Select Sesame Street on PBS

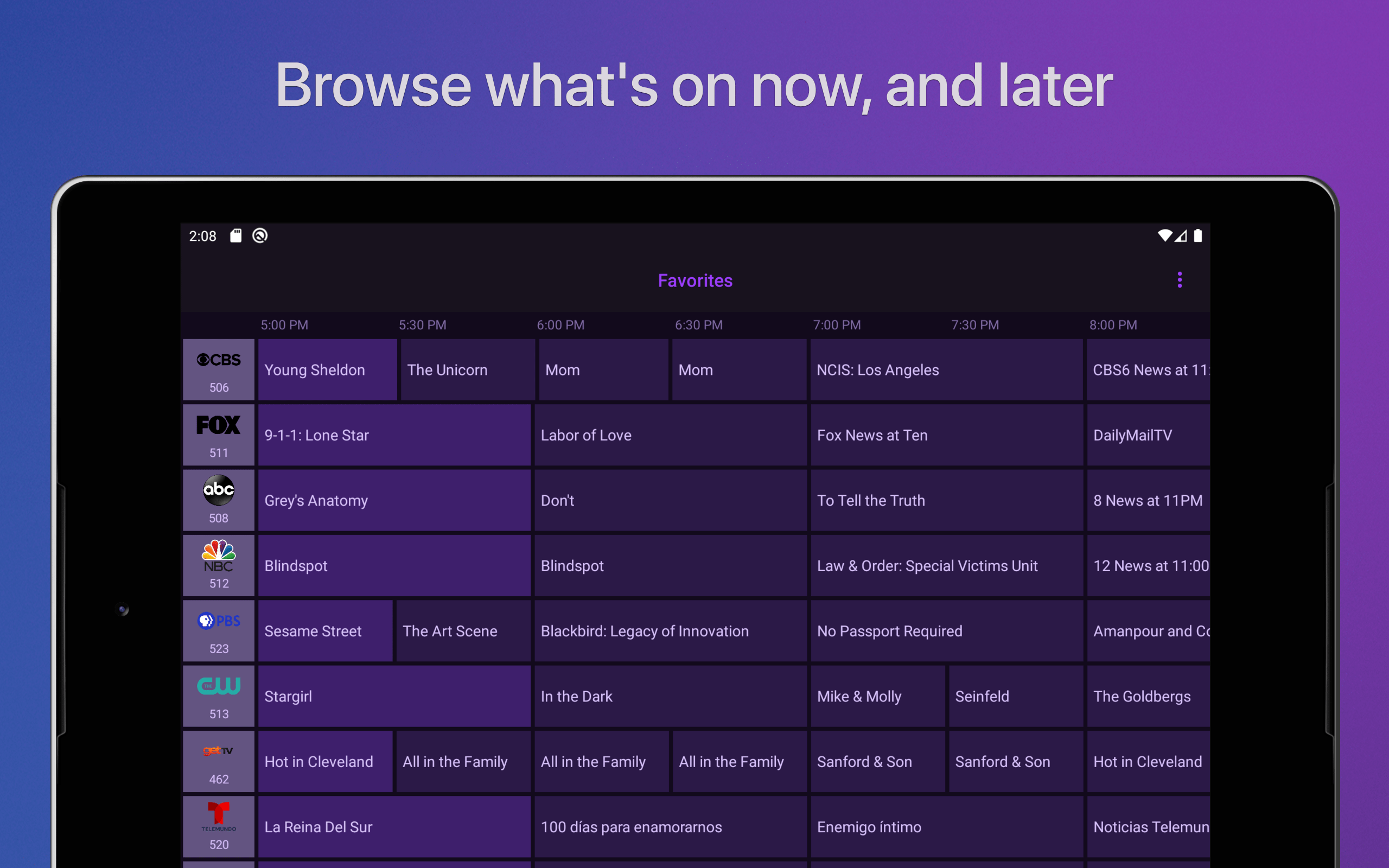325,630
